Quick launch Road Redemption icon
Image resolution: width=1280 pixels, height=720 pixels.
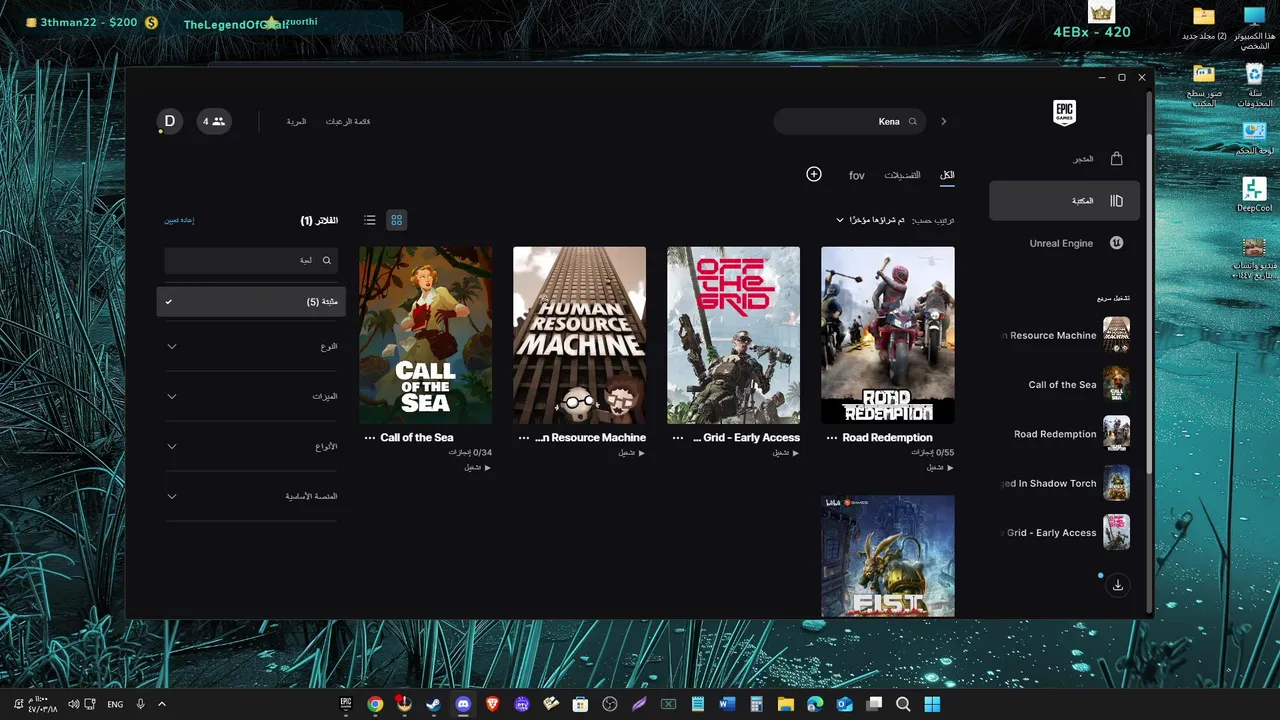click(x=1116, y=434)
